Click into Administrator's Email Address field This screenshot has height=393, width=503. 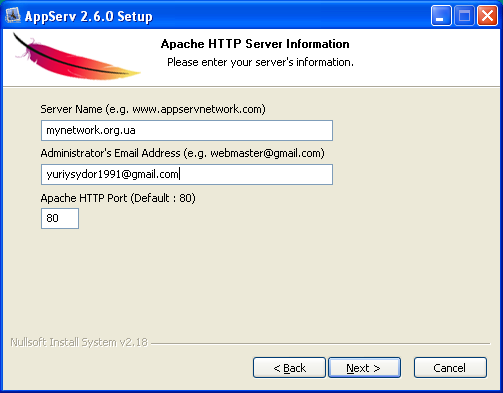click(187, 174)
